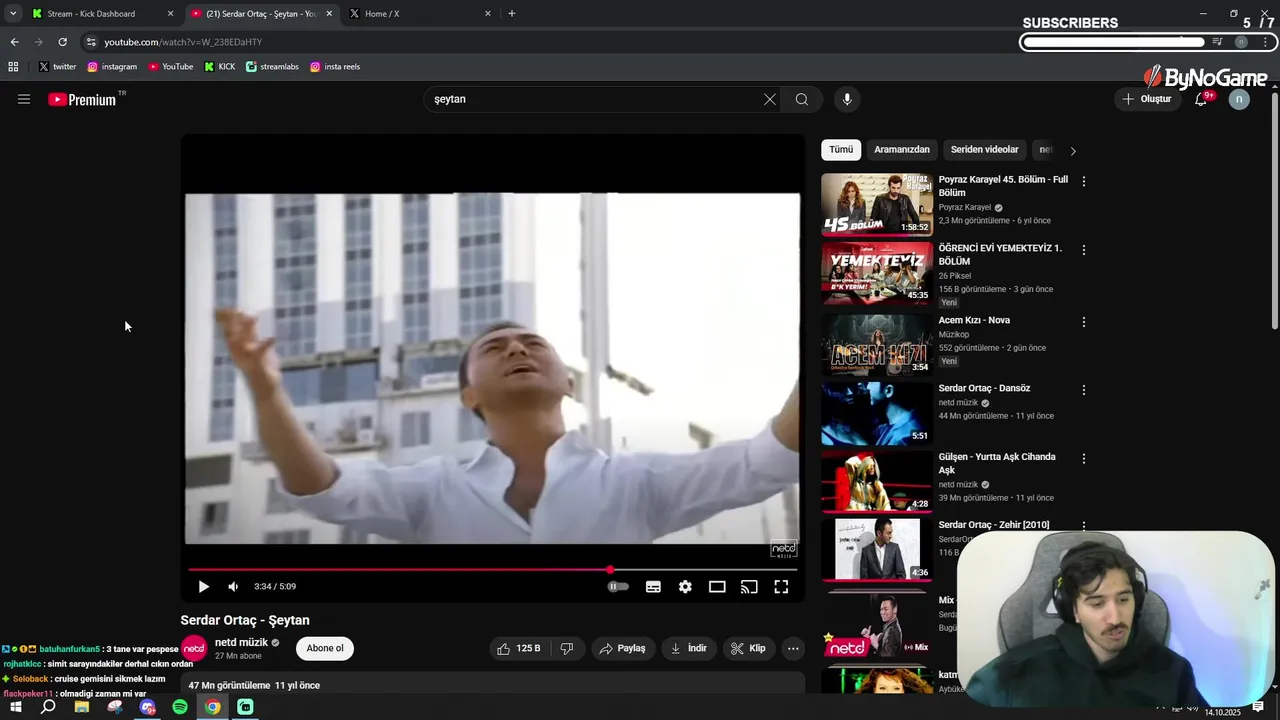This screenshot has width=1280, height=720.
Task: Dislike the video
Action: (x=566, y=648)
